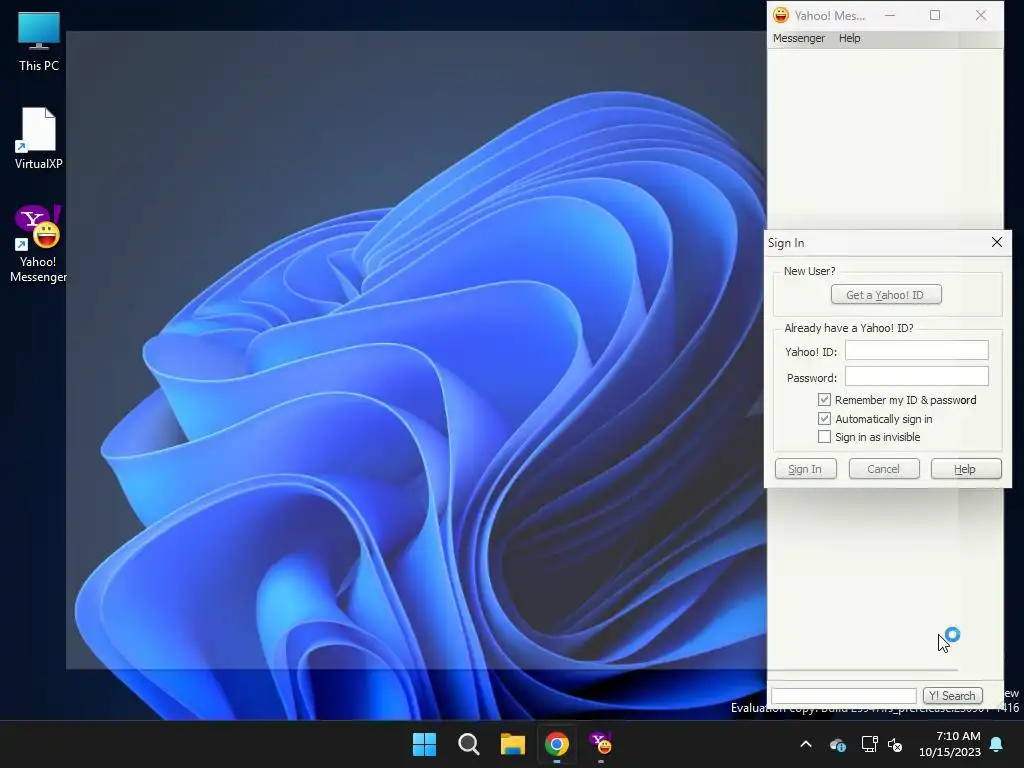
Task: Maximize the Yahoo! Messenger window
Action: (x=935, y=15)
